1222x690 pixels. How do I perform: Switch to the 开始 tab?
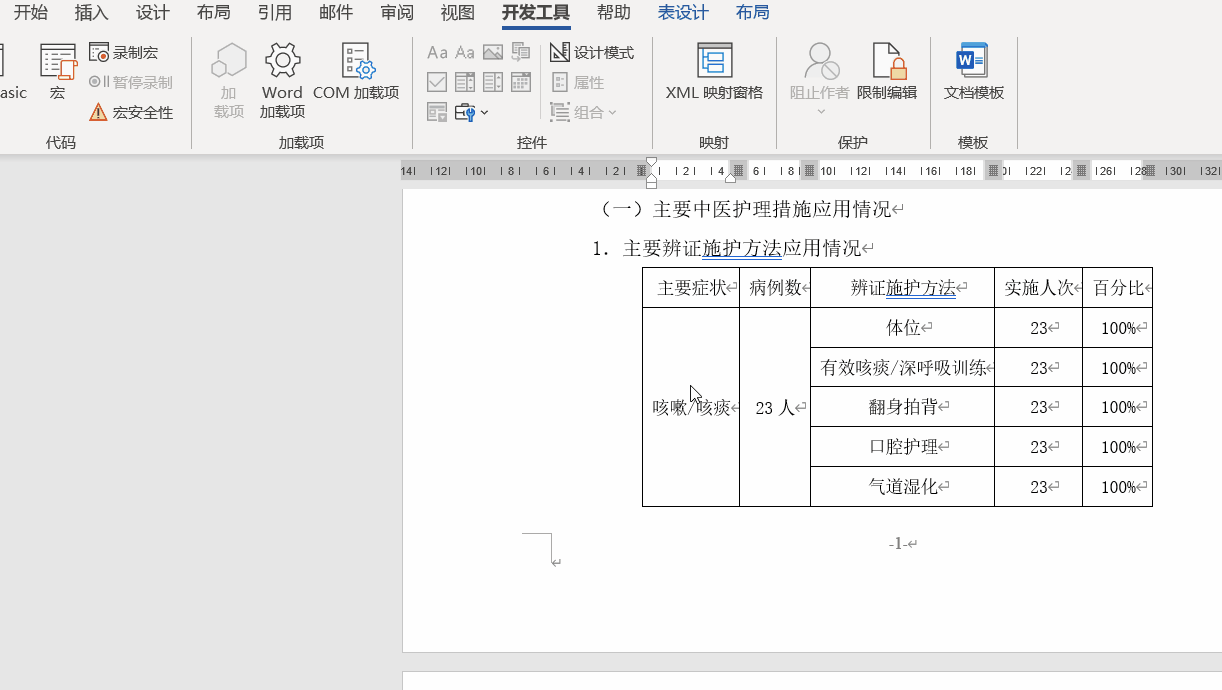30,13
